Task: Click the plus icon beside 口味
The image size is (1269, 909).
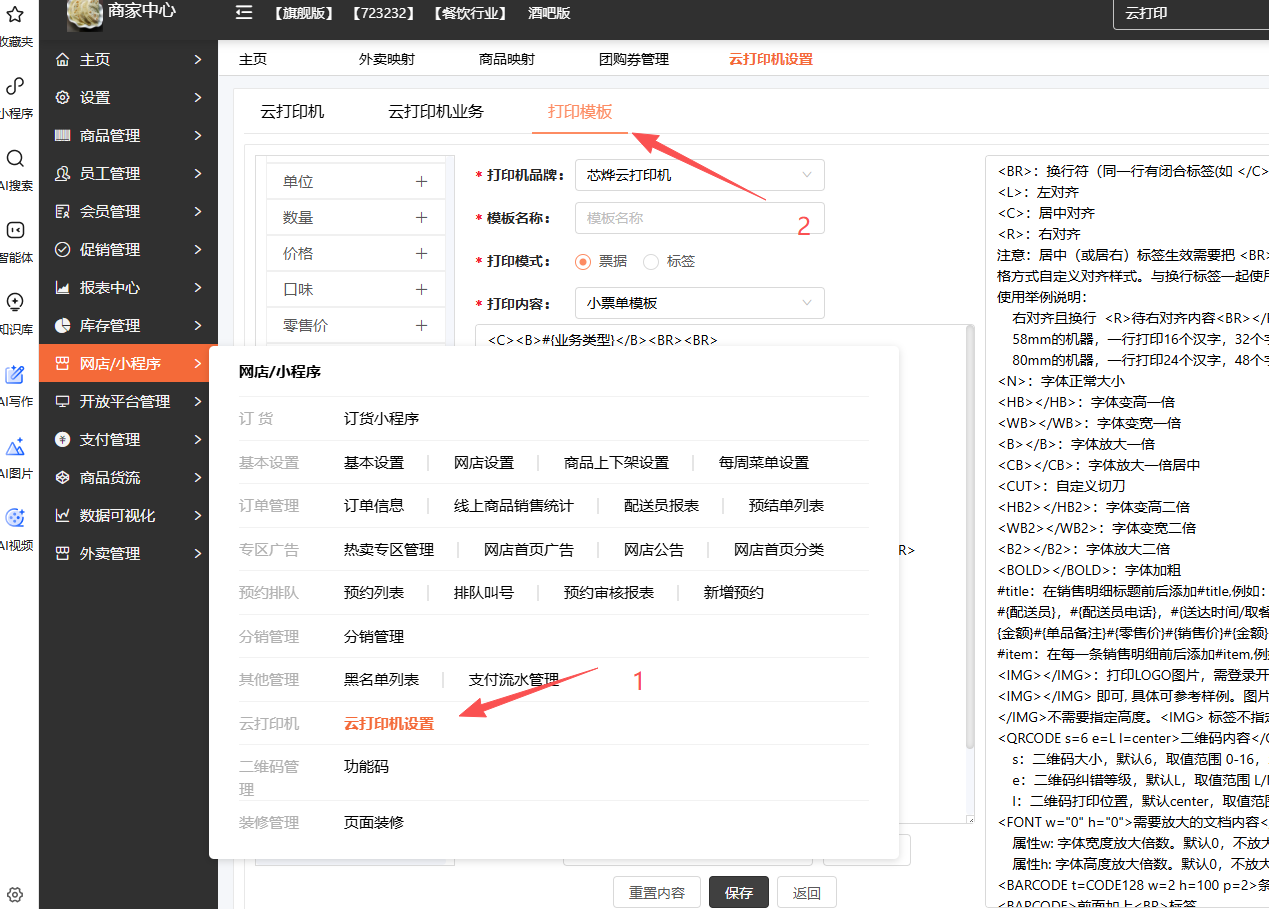Action: click(x=421, y=290)
